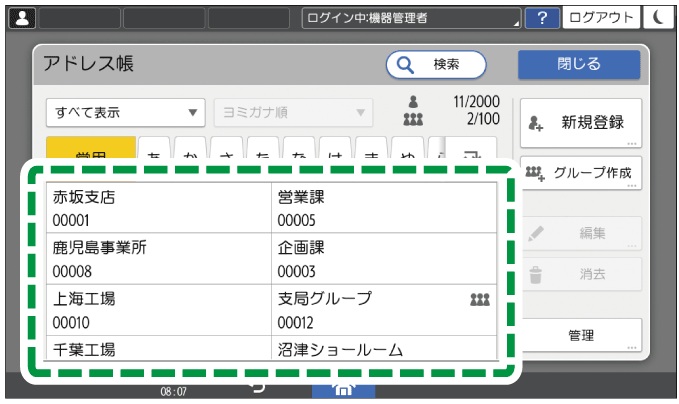Screen dimensions: 679x404
Task: Click ログアウト to log out
Action: 601,18
